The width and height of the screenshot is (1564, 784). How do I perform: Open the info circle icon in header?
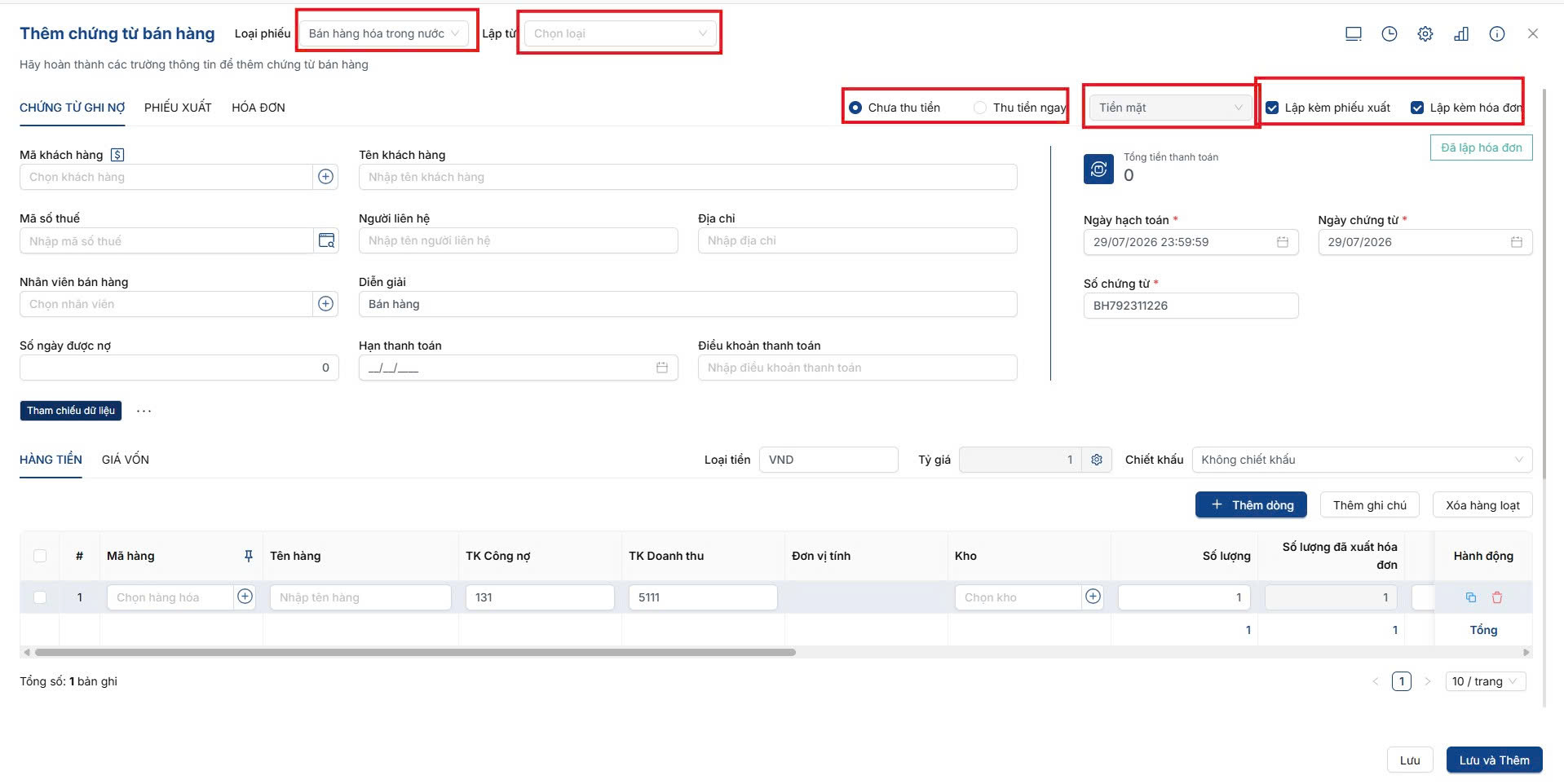(x=1496, y=33)
